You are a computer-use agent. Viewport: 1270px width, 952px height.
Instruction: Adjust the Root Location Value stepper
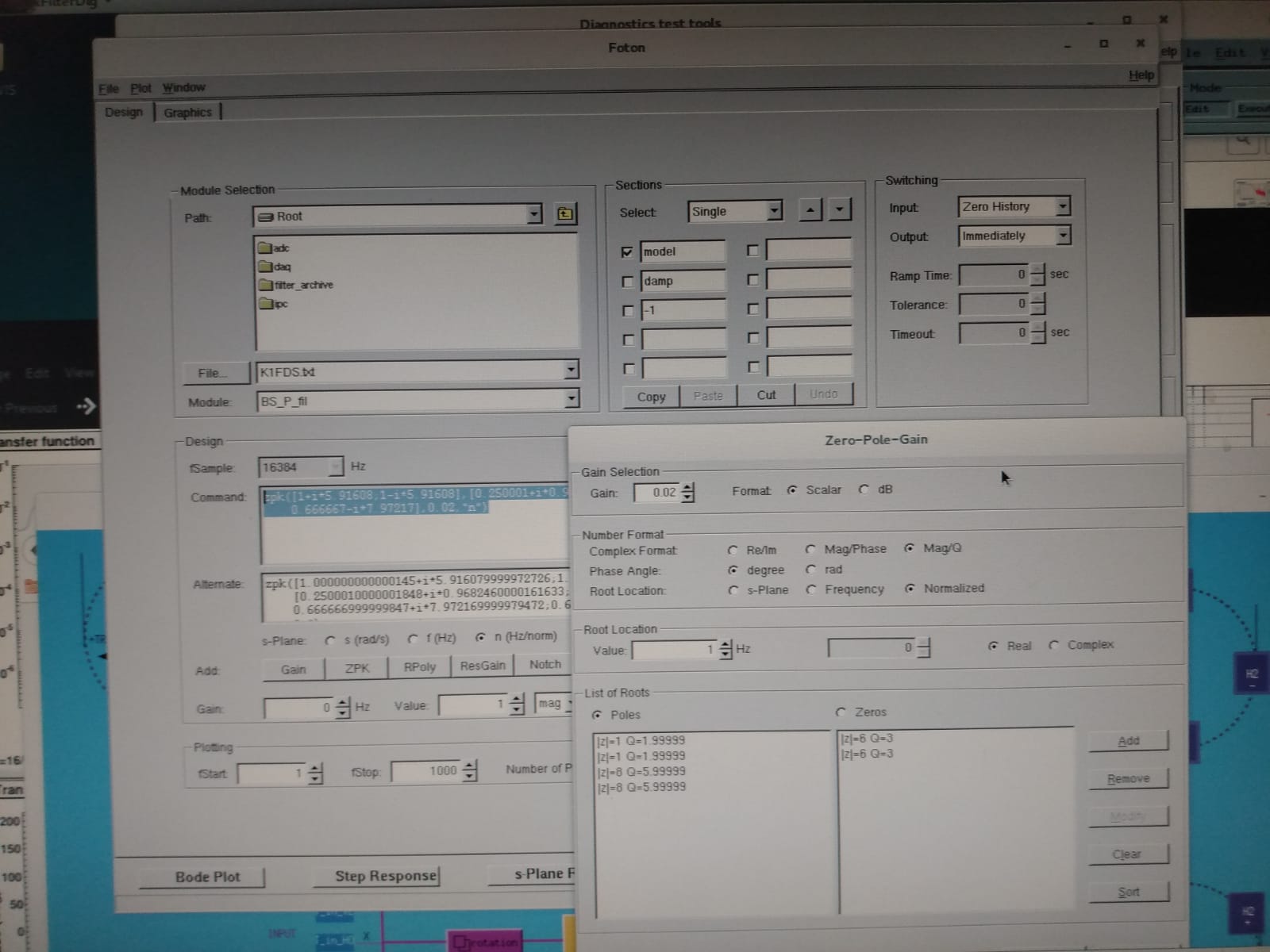(x=725, y=650)
